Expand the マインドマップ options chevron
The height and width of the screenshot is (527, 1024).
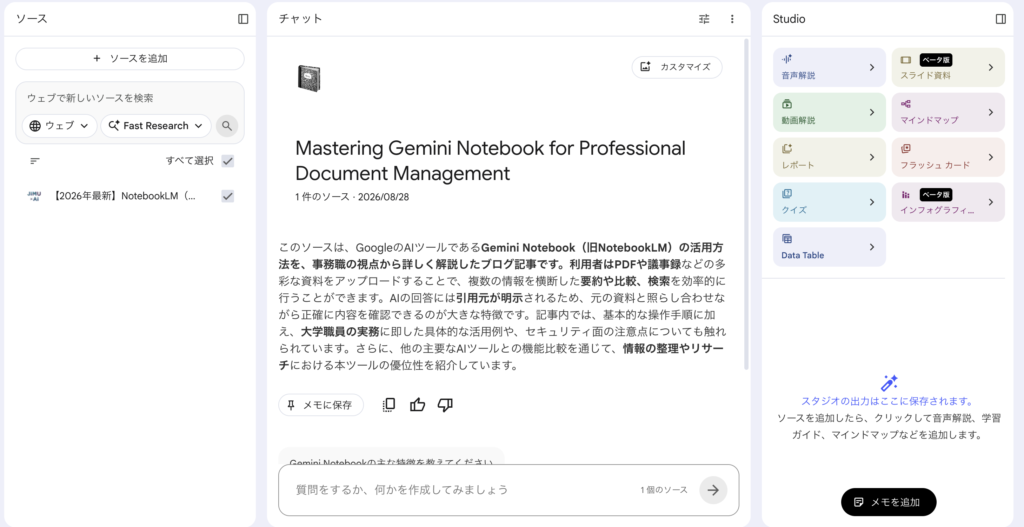[991, 112]
